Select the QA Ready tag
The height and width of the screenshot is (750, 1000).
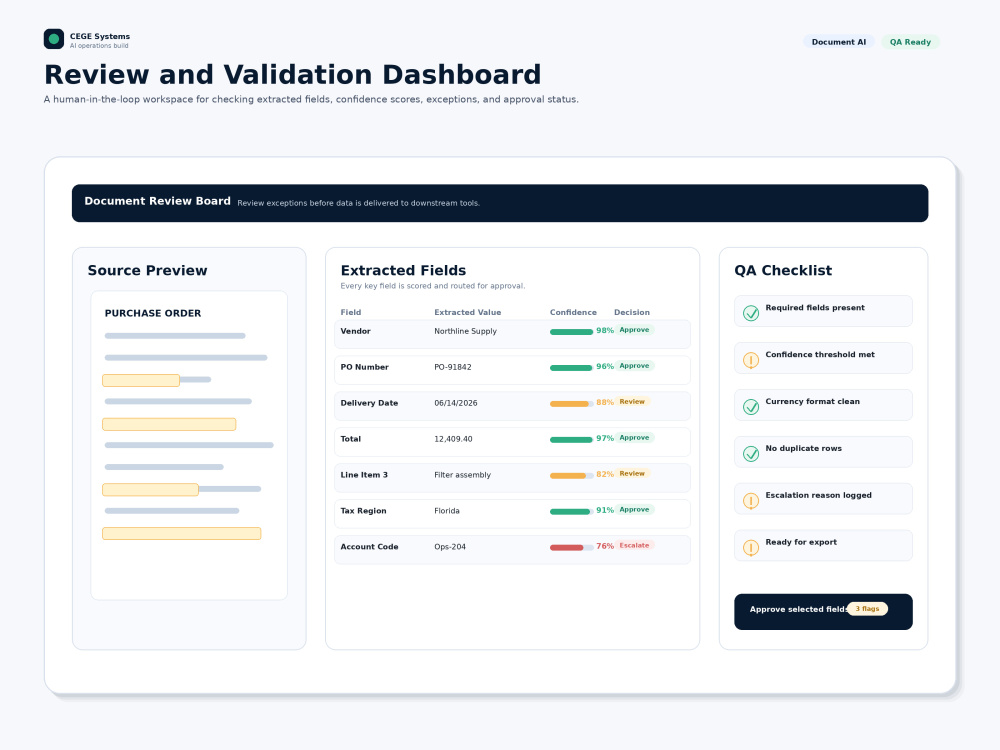tap(910, 42)
